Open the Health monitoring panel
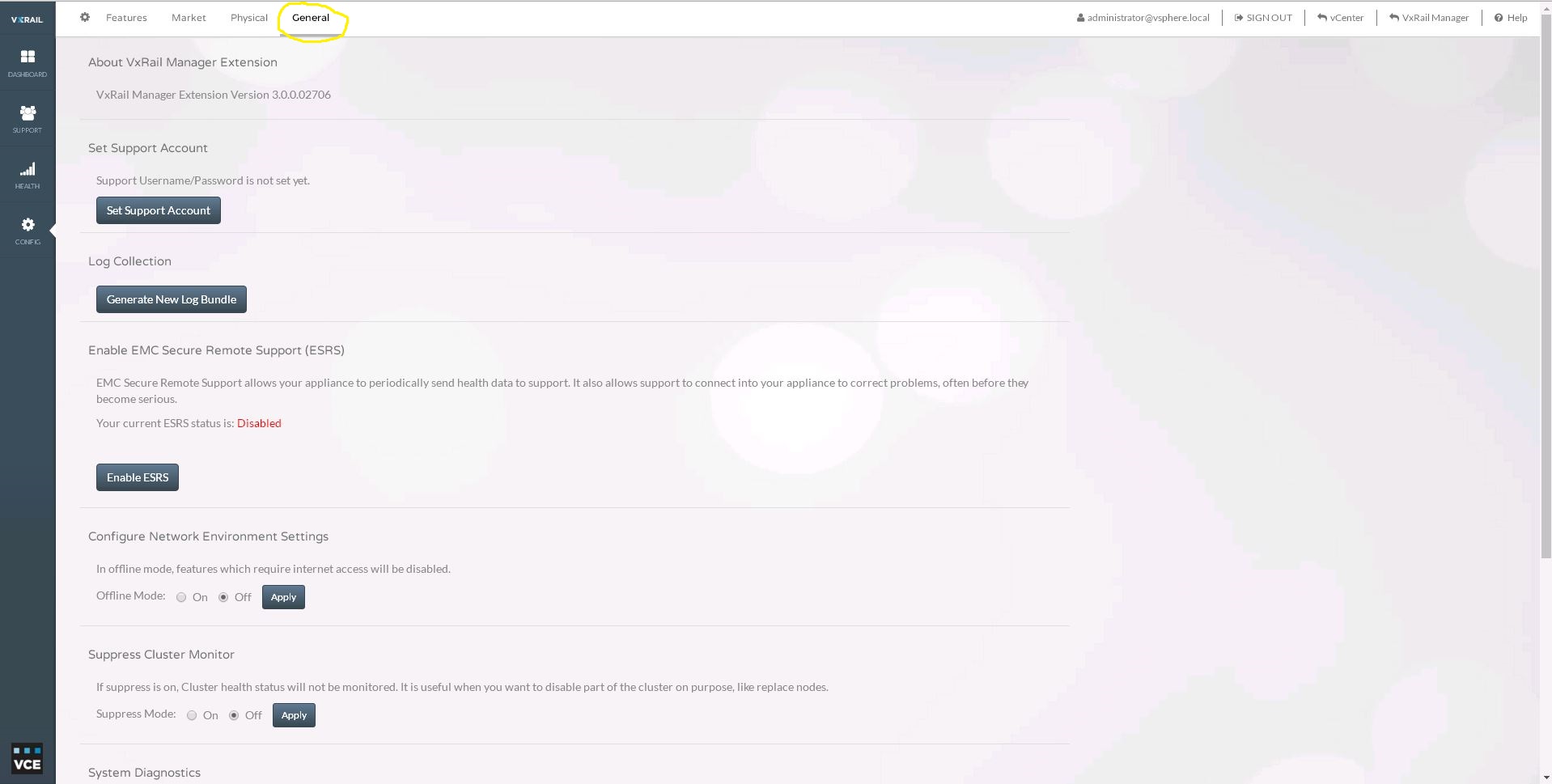 click(27, 174)
